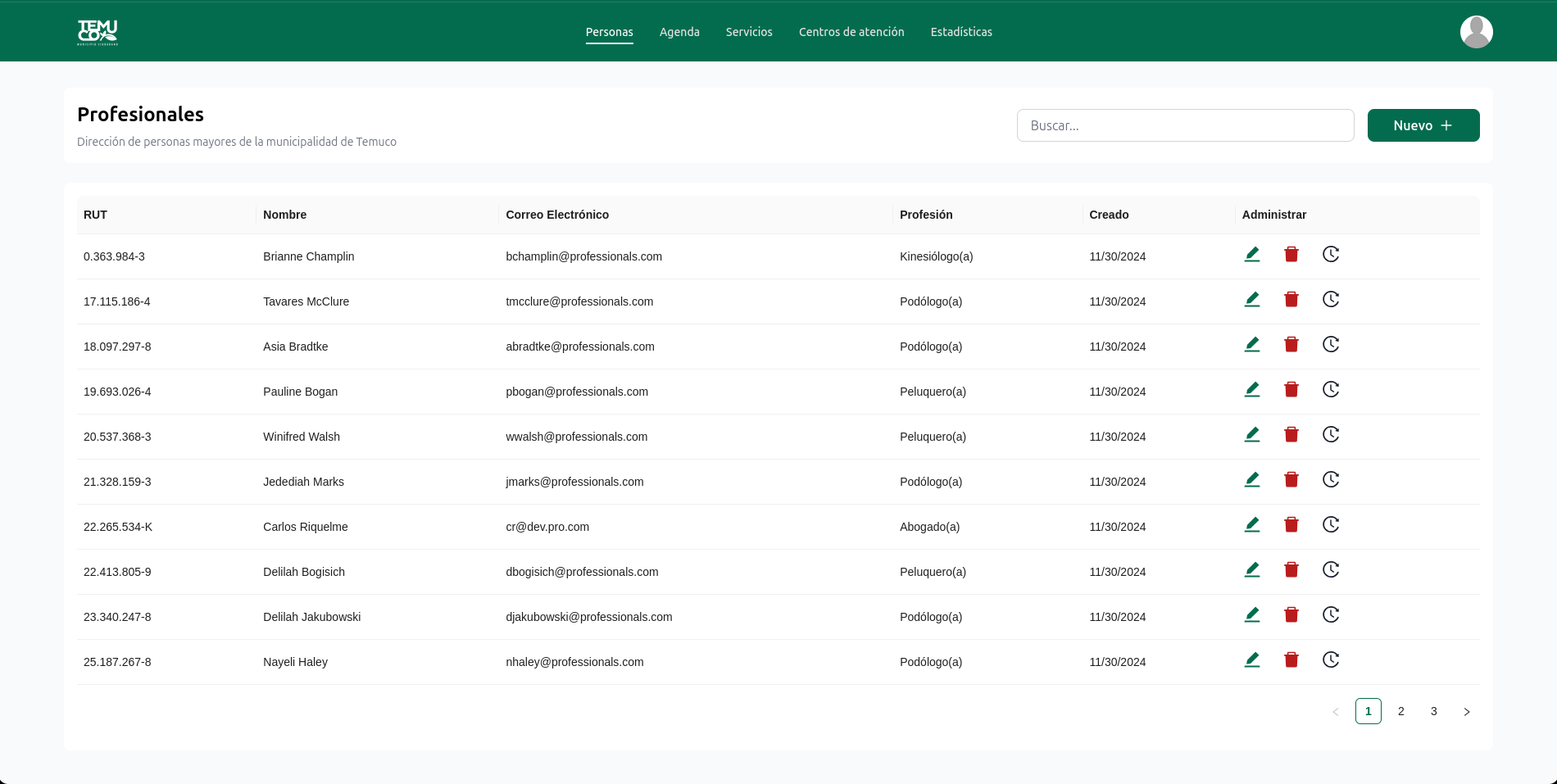Click the next page arrow
The height and width of the screenshot is (784, 1557).
point(1467,711)
